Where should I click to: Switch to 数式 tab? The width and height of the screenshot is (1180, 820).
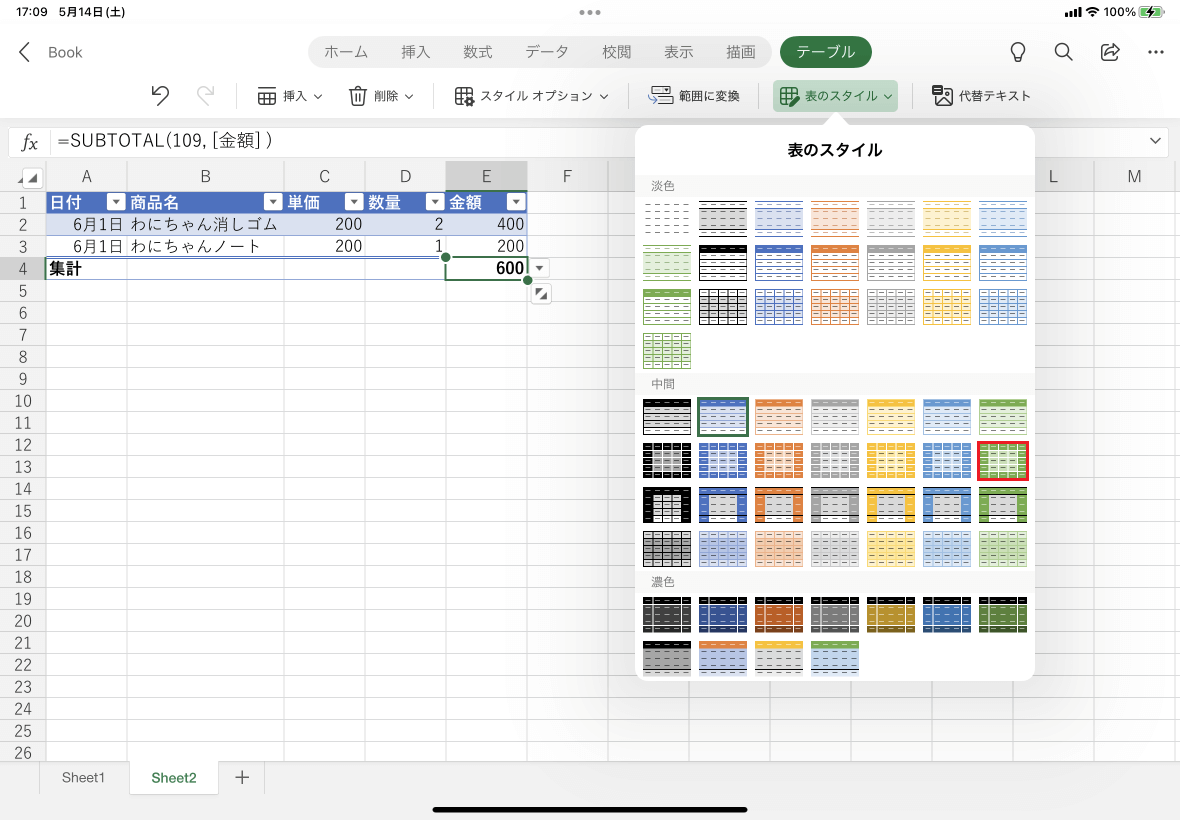pyautogui.click(x=477, y=52)
